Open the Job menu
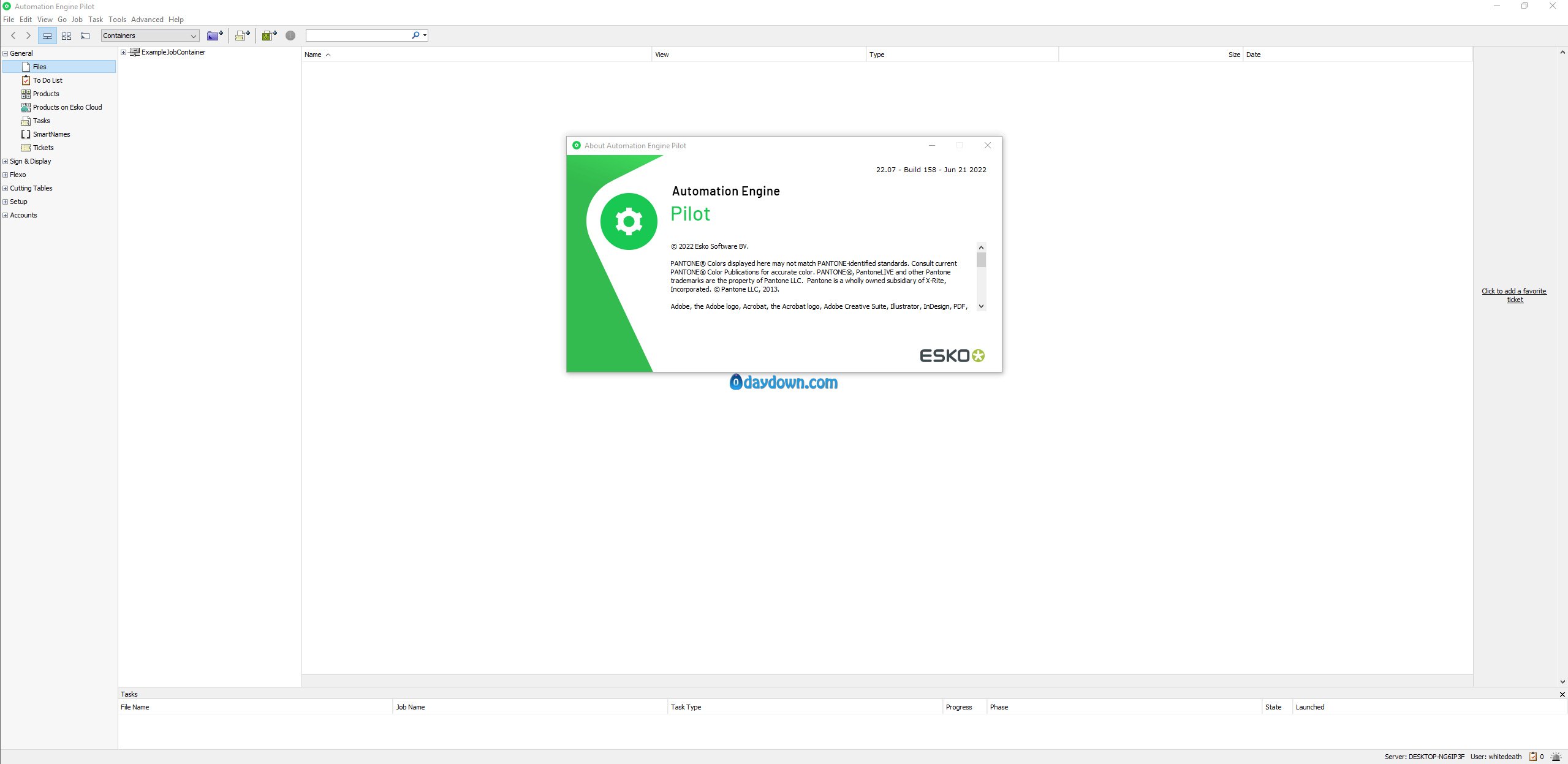Viewport: 1568px width, 764px height. click(77, 20)
